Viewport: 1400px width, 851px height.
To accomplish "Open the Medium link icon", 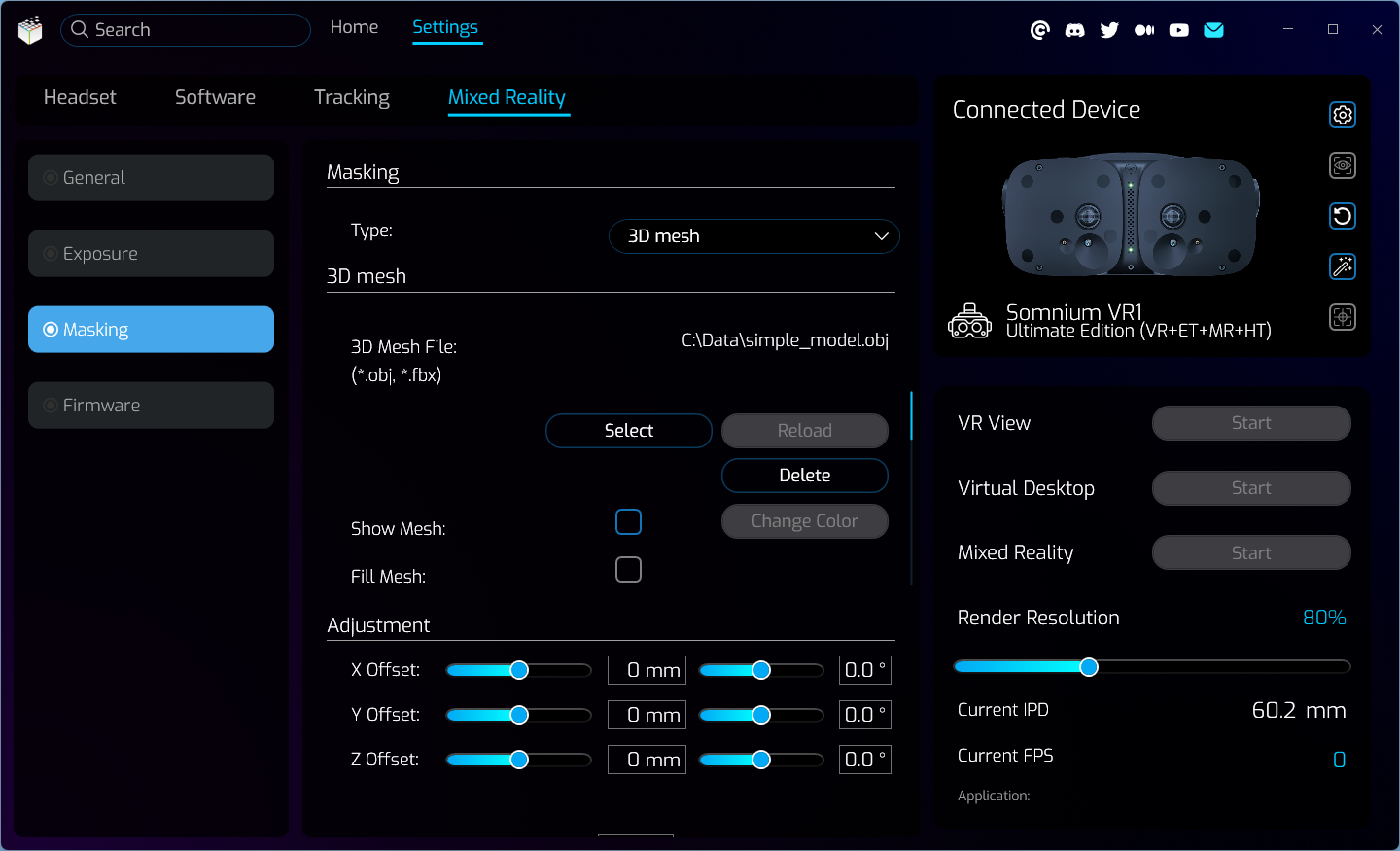I will (1144, 30).
